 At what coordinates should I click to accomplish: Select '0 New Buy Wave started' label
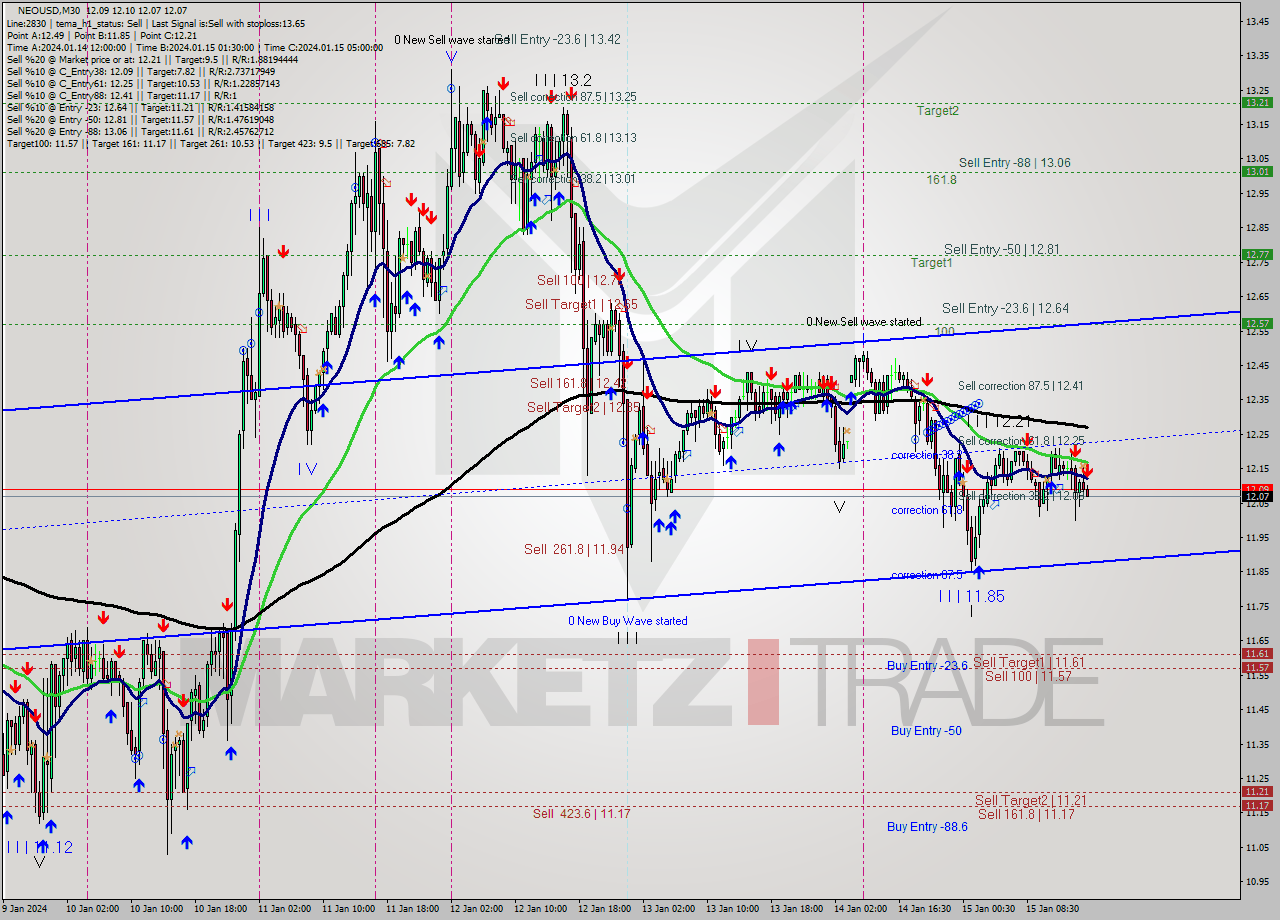pyautogui.click(x=628, y=621)
